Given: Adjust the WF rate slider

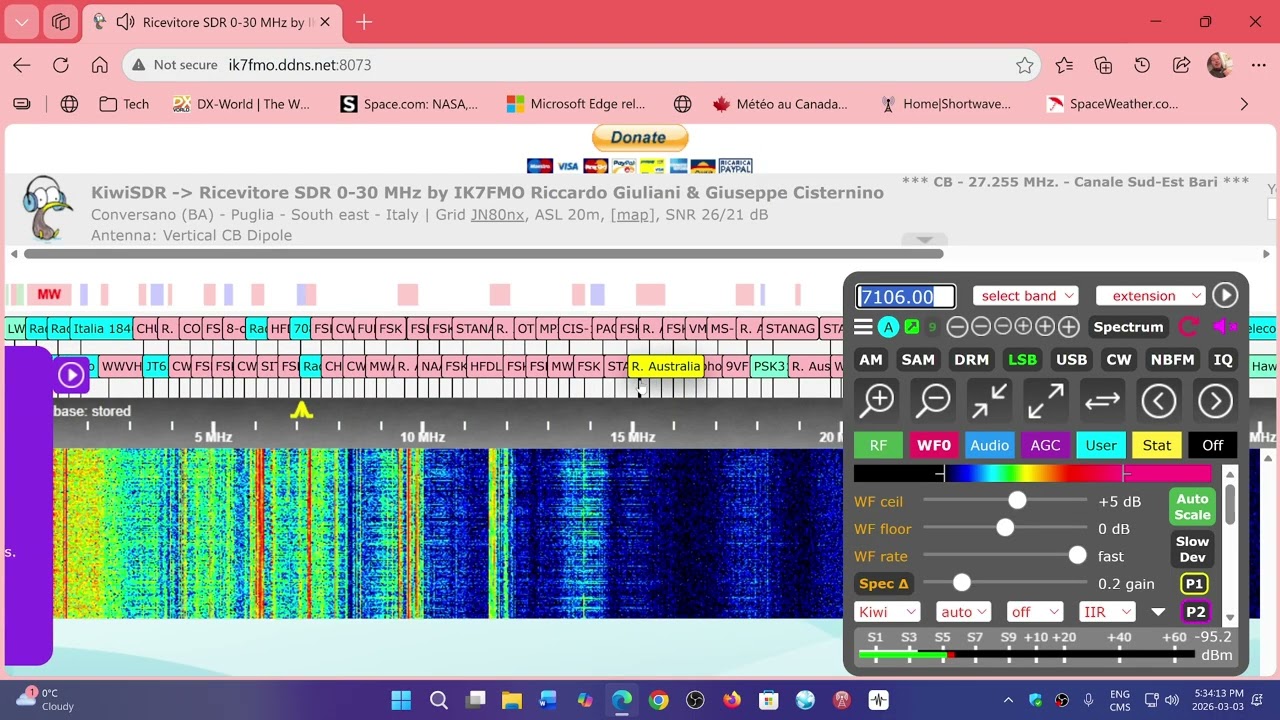Looking at the screenshot, I should click(x=1005, y=556).
